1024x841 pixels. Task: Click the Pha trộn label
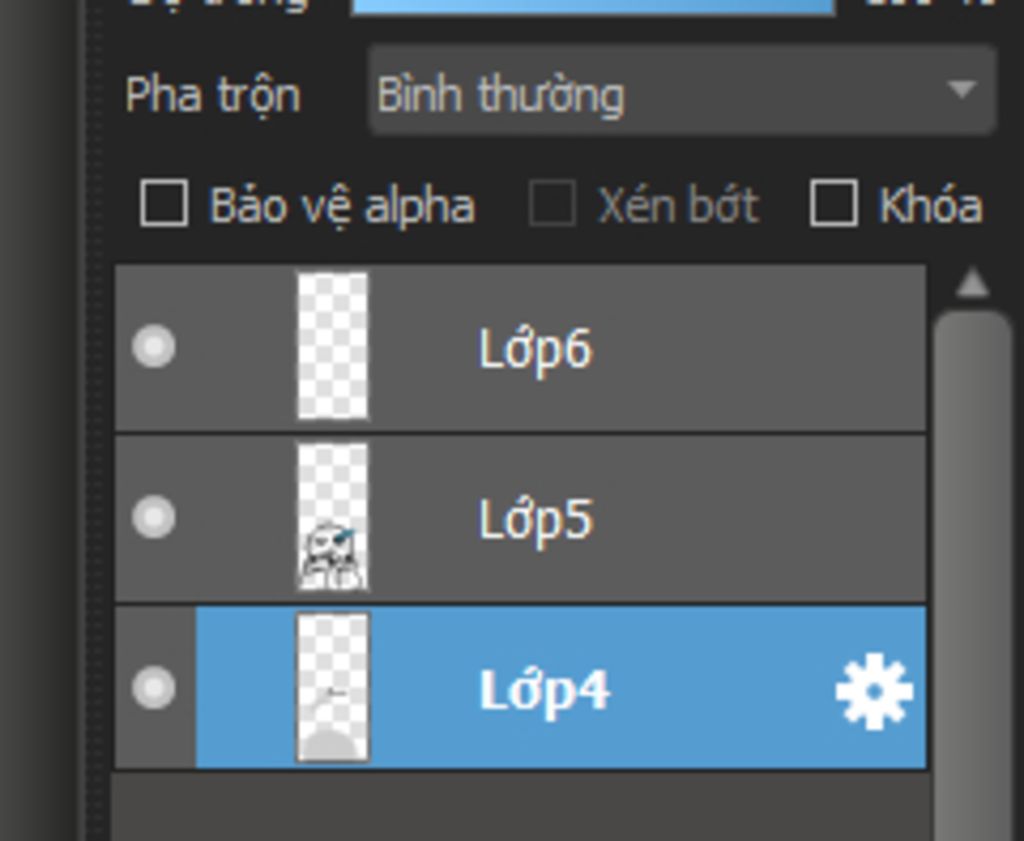pos(212,95)
